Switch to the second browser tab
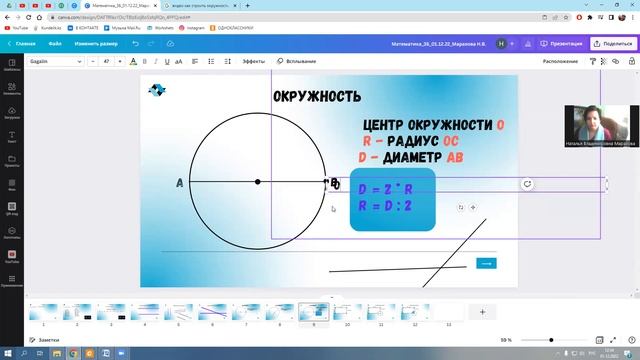Image resolution: width=640 pixels, height=360 pixels. coord(200,6)
